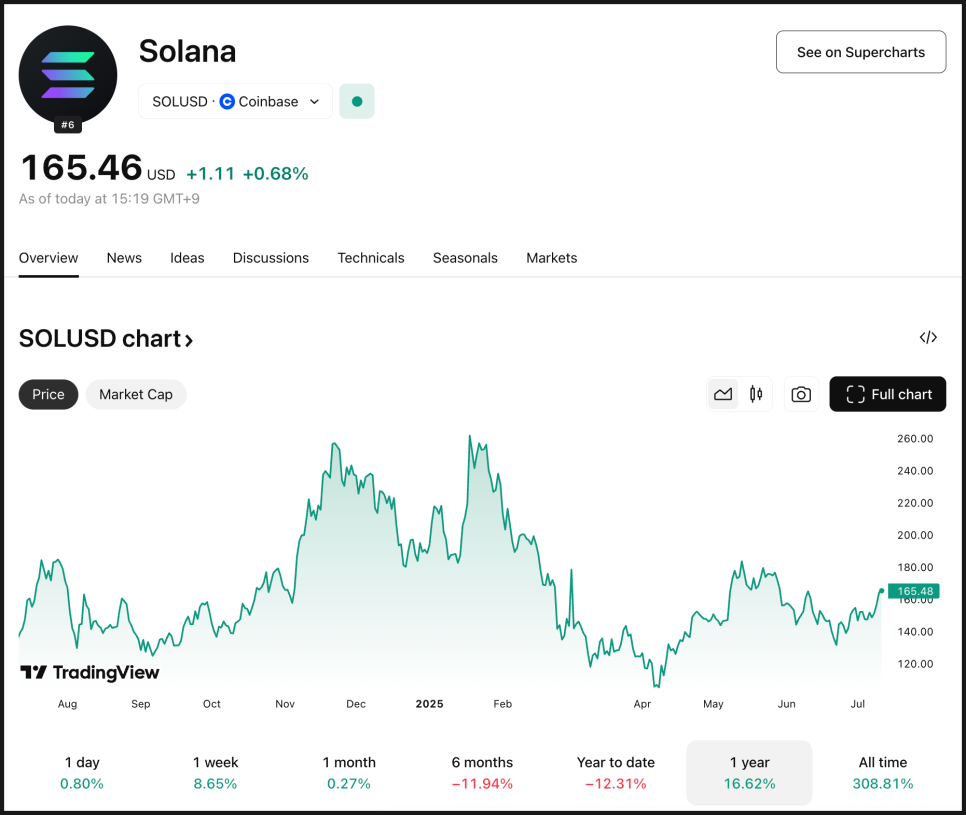Select the area line chart style icon
This screenshot has height=815, width=966.
[x=723, y=394]
